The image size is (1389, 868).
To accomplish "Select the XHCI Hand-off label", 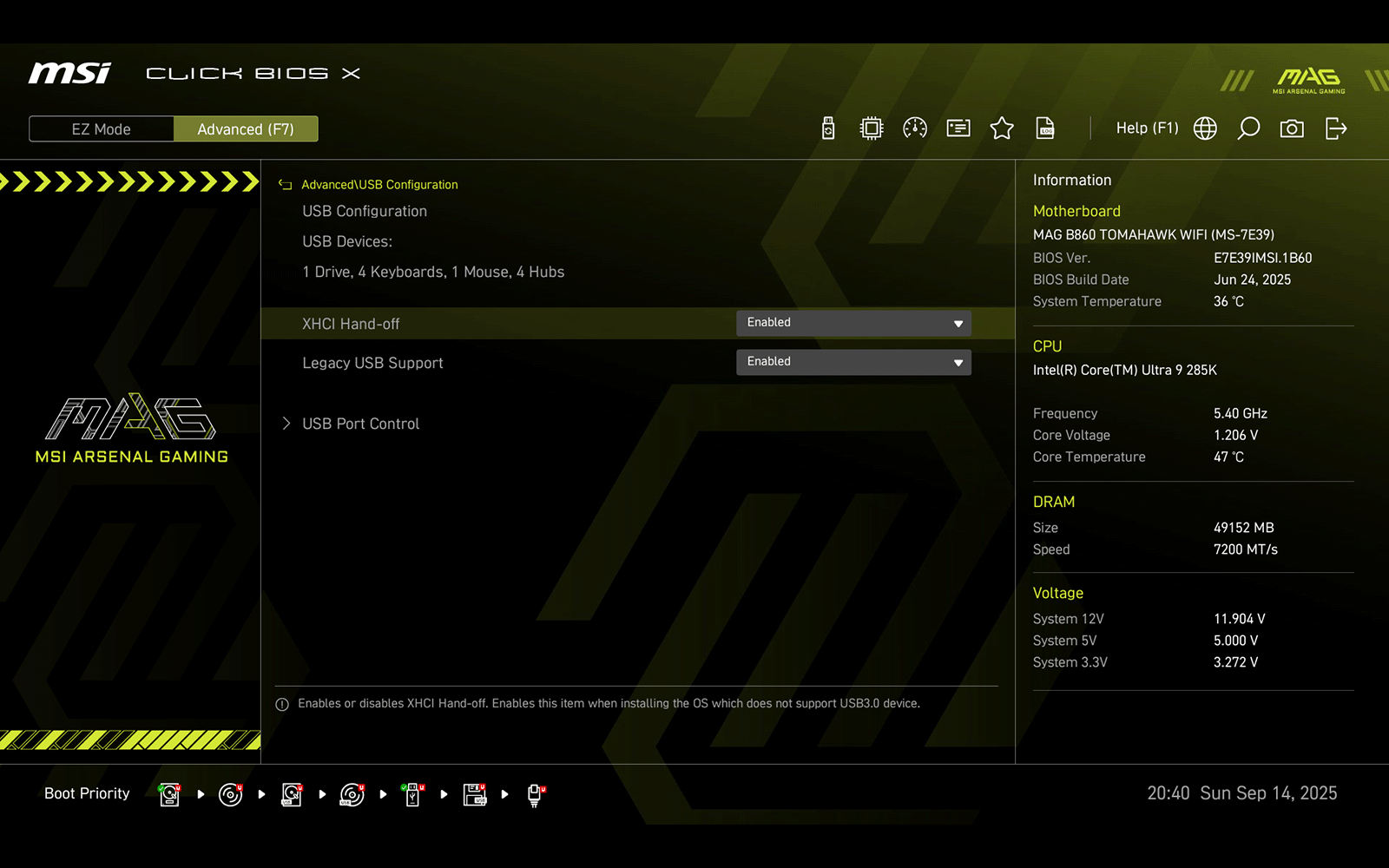I will [x=351, y=324].
